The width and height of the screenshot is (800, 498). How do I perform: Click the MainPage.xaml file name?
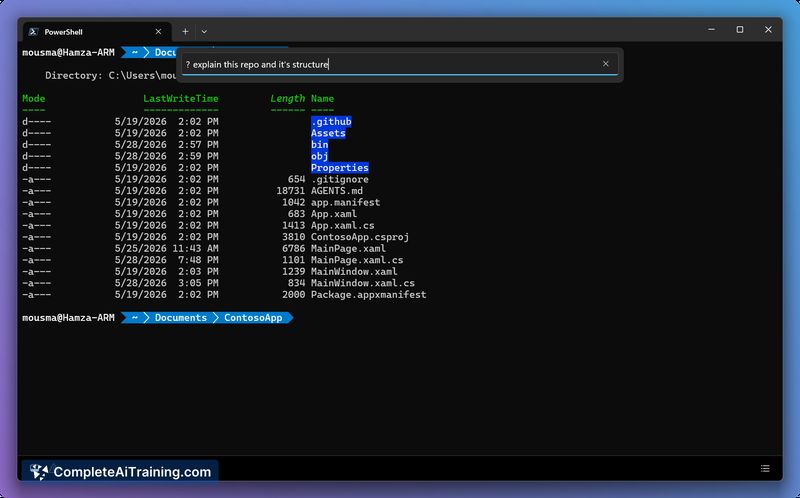point(348,248)
